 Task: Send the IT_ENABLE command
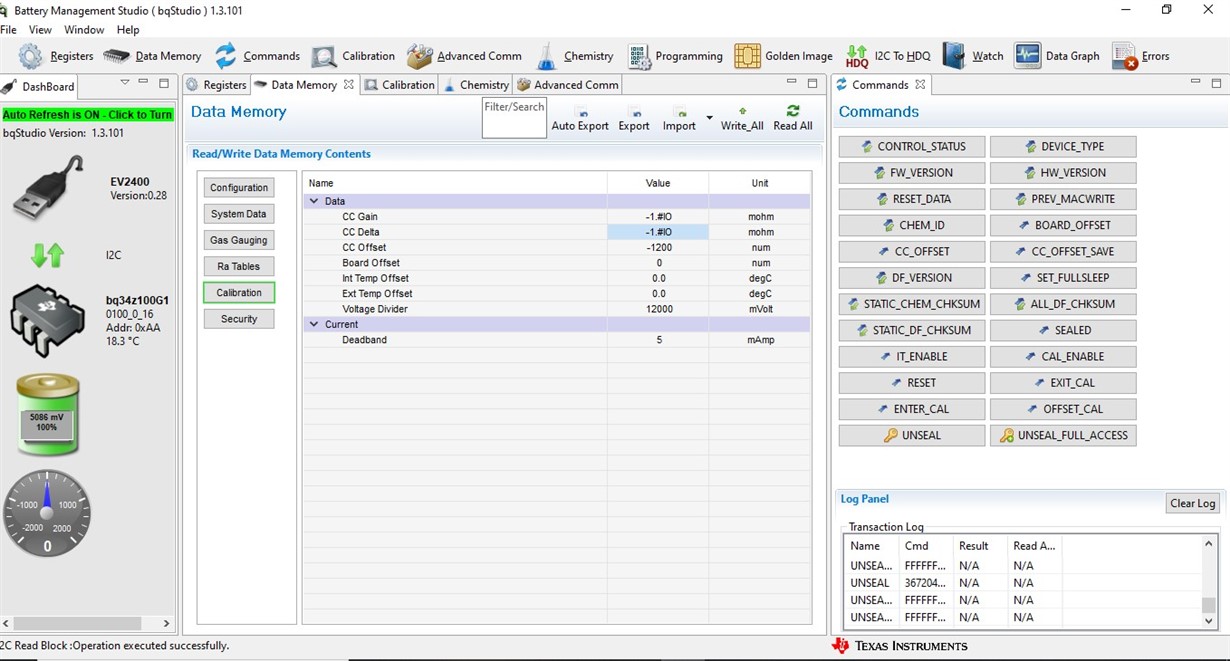tap(912, 356)
